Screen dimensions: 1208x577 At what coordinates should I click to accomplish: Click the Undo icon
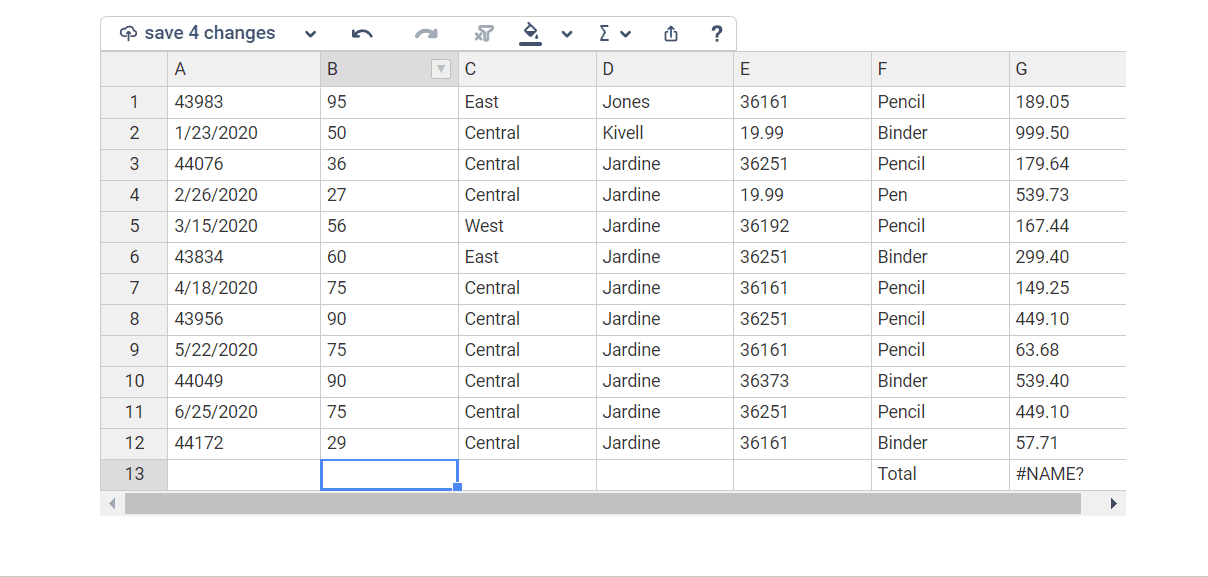[x=362, y=32]
